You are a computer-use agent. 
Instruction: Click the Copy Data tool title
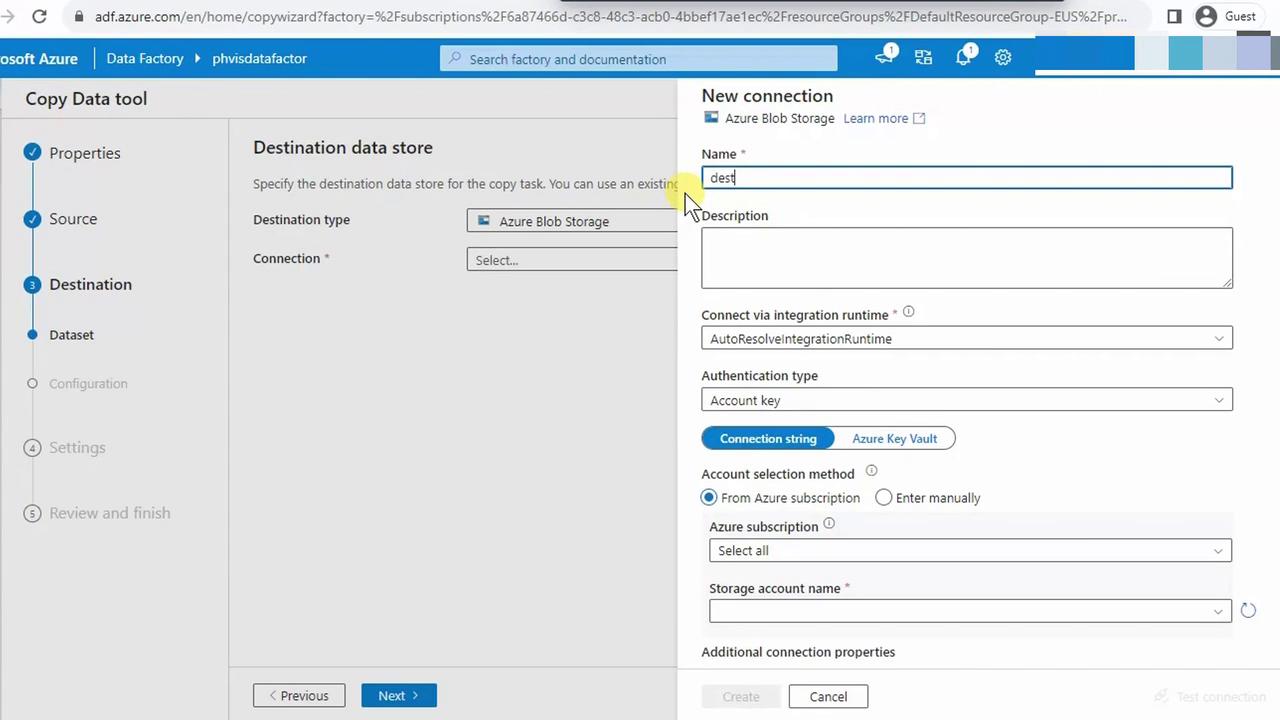click(x=86, y=98)
